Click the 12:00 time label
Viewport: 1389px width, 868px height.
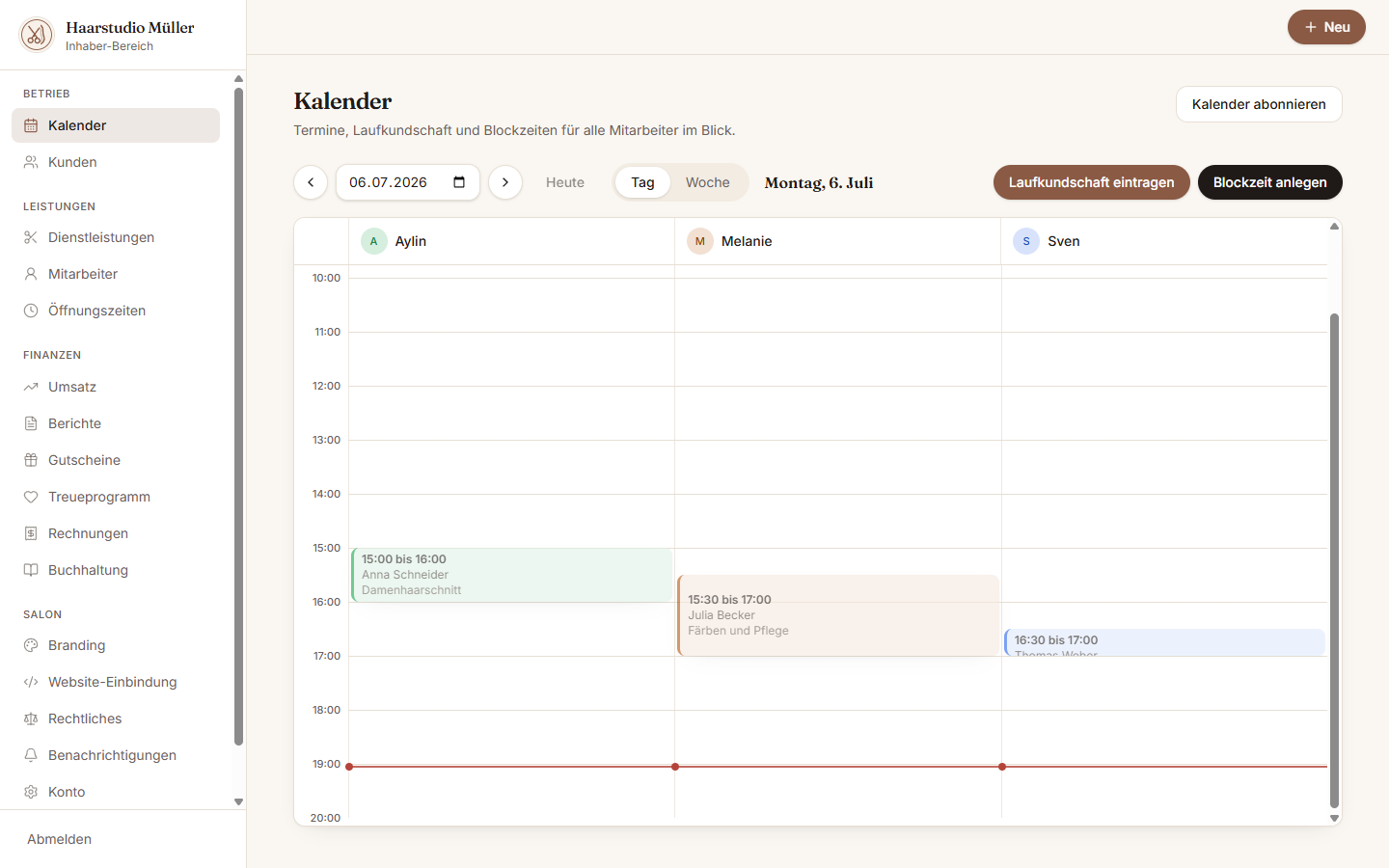point(326,386)
